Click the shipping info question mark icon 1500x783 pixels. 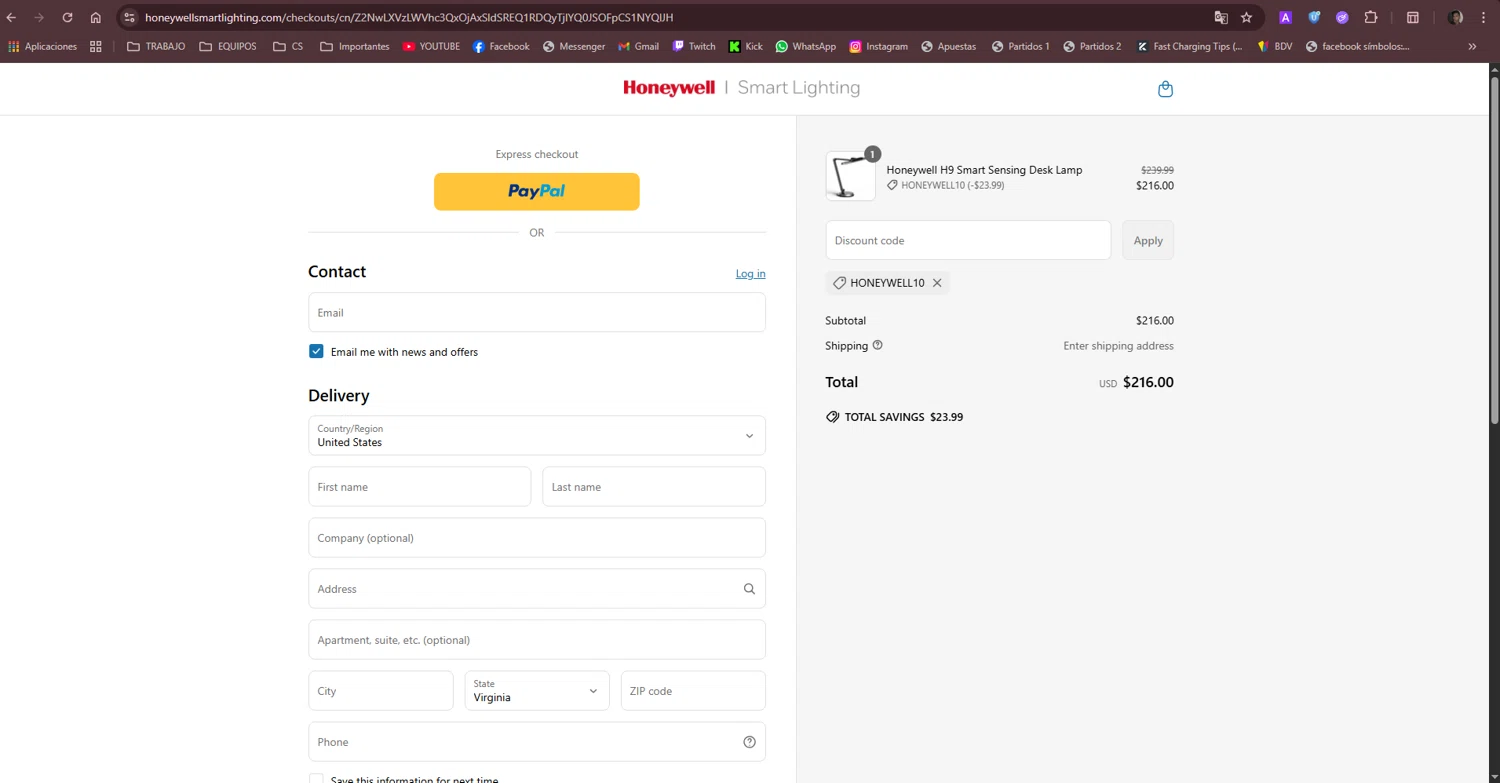point(878,345)
